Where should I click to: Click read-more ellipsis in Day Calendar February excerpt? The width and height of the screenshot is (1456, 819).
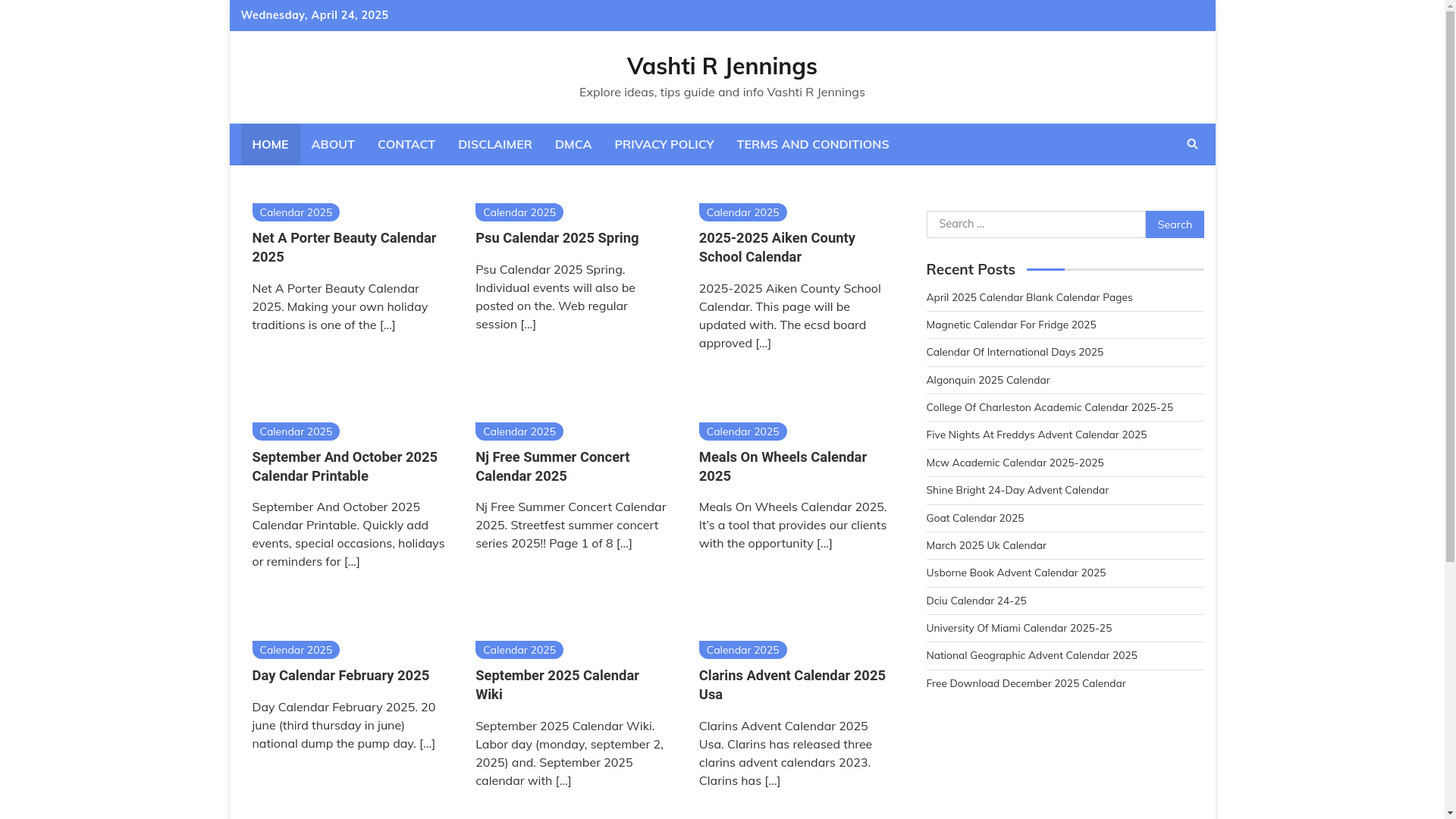coord(428,743)
